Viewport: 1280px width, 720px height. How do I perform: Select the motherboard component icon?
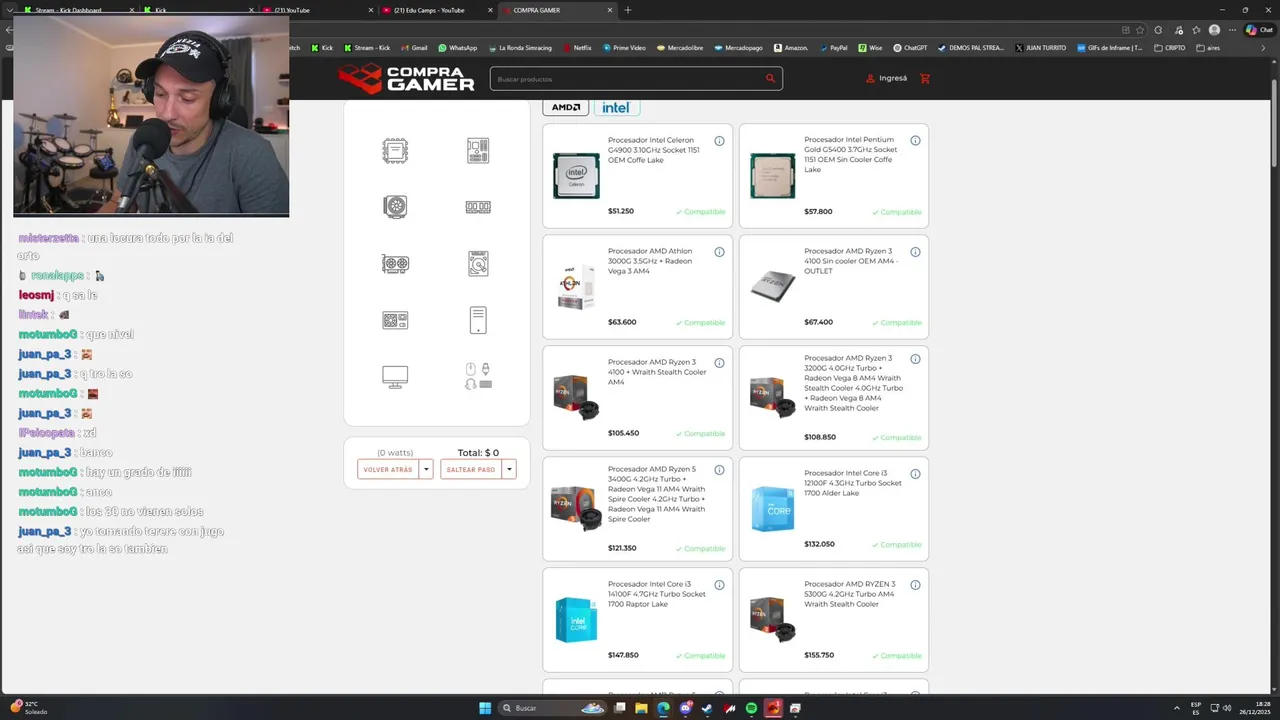pyautogui.click(x=478, y=151)
